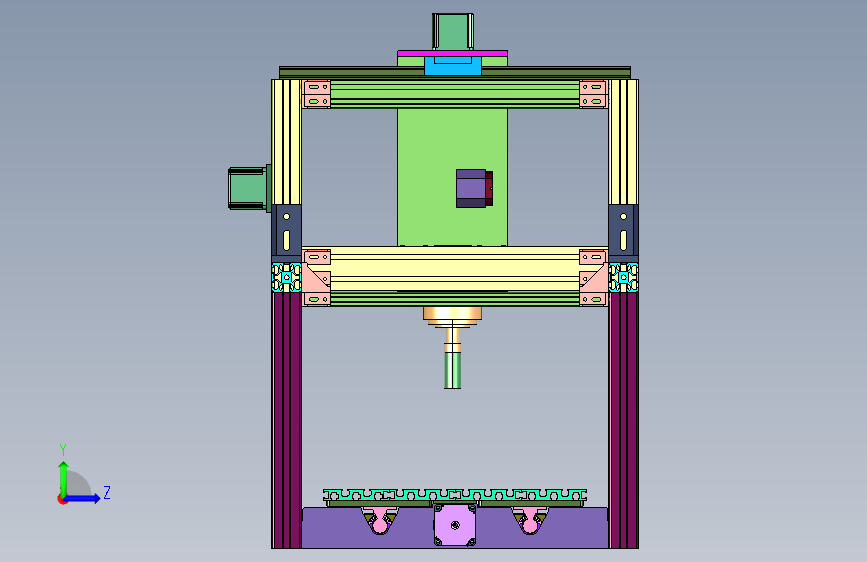867x562 pixels.
Task: Select the large green vertical Z-axis plate
Action: pyautogui.click(x=426, y=177)
